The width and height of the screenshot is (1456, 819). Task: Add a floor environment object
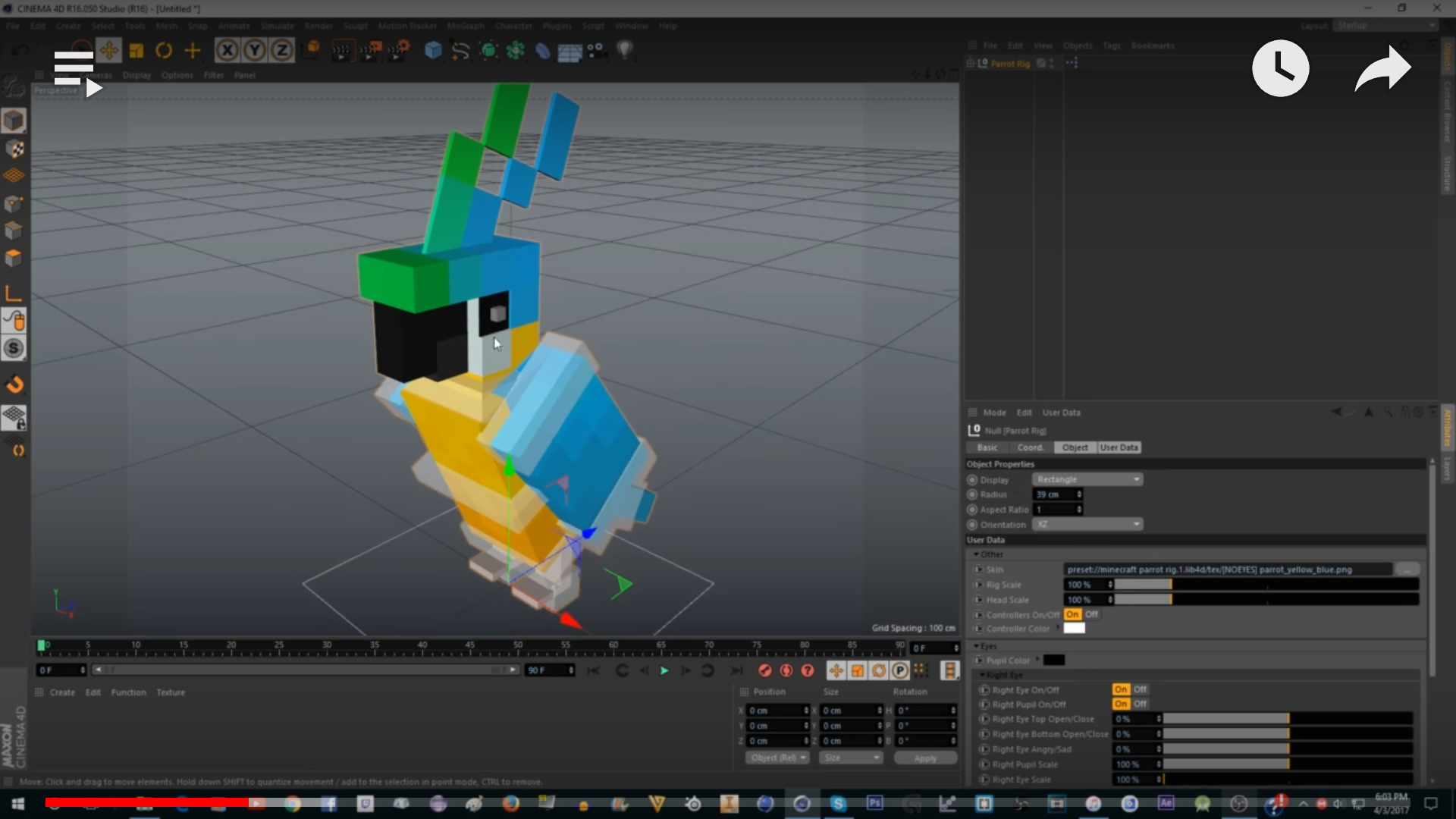click(x=570, y=52)
